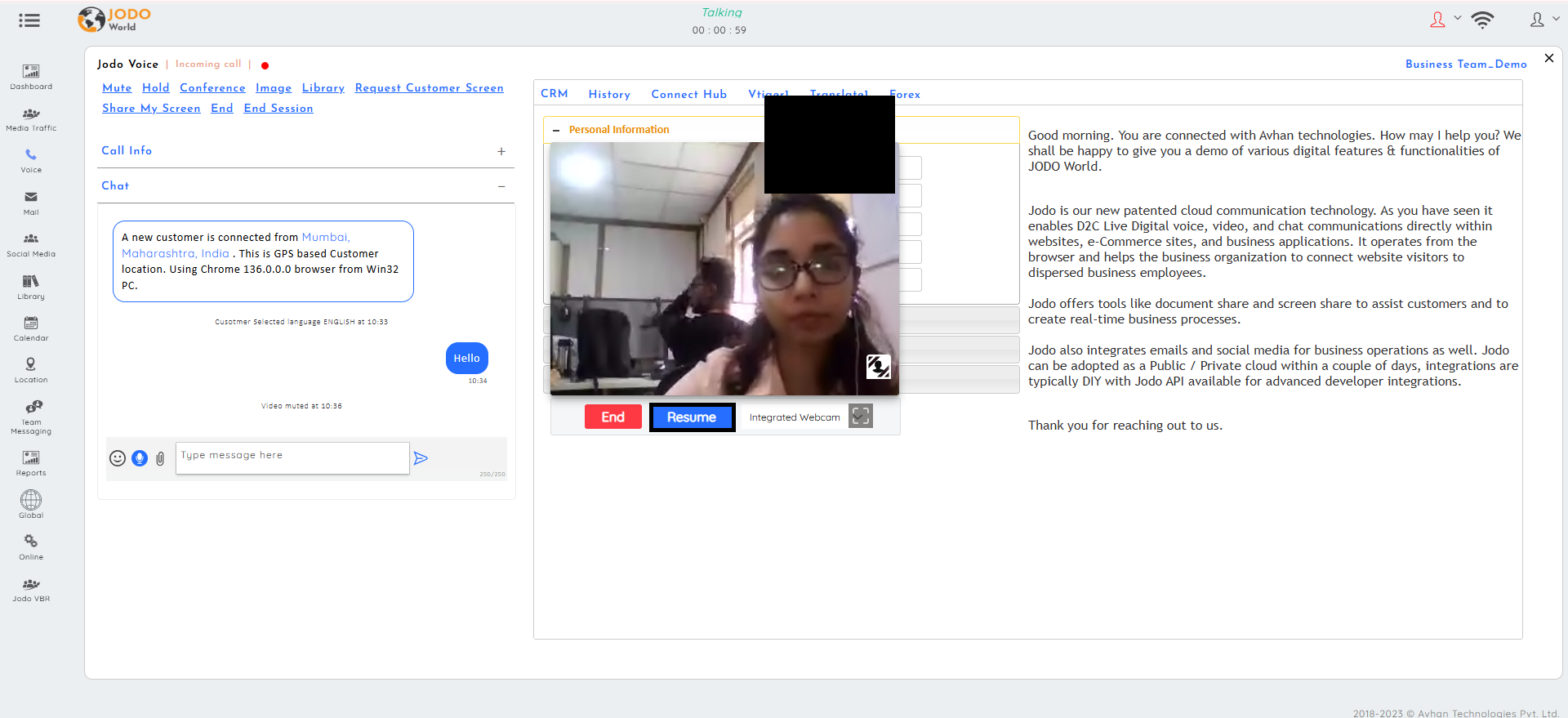The height and width of the screenshot is (718, 1568).
Task: Click the customer video feed
Action: (724, 269)
